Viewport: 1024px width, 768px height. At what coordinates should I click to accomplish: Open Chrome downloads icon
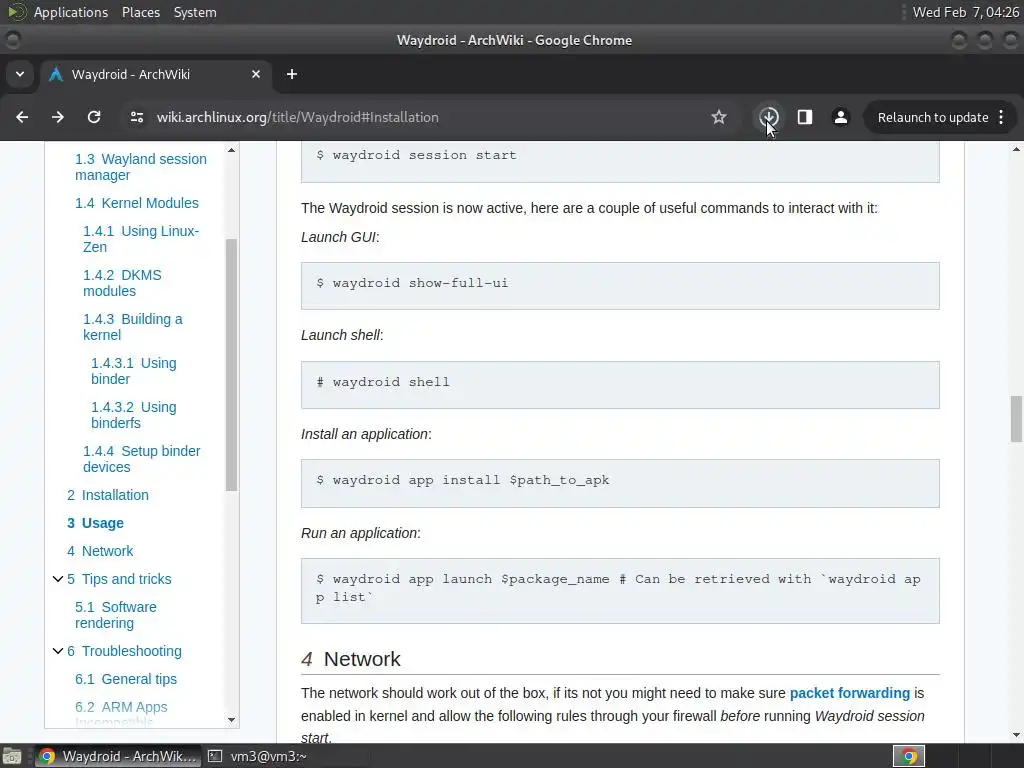point(769,118)
